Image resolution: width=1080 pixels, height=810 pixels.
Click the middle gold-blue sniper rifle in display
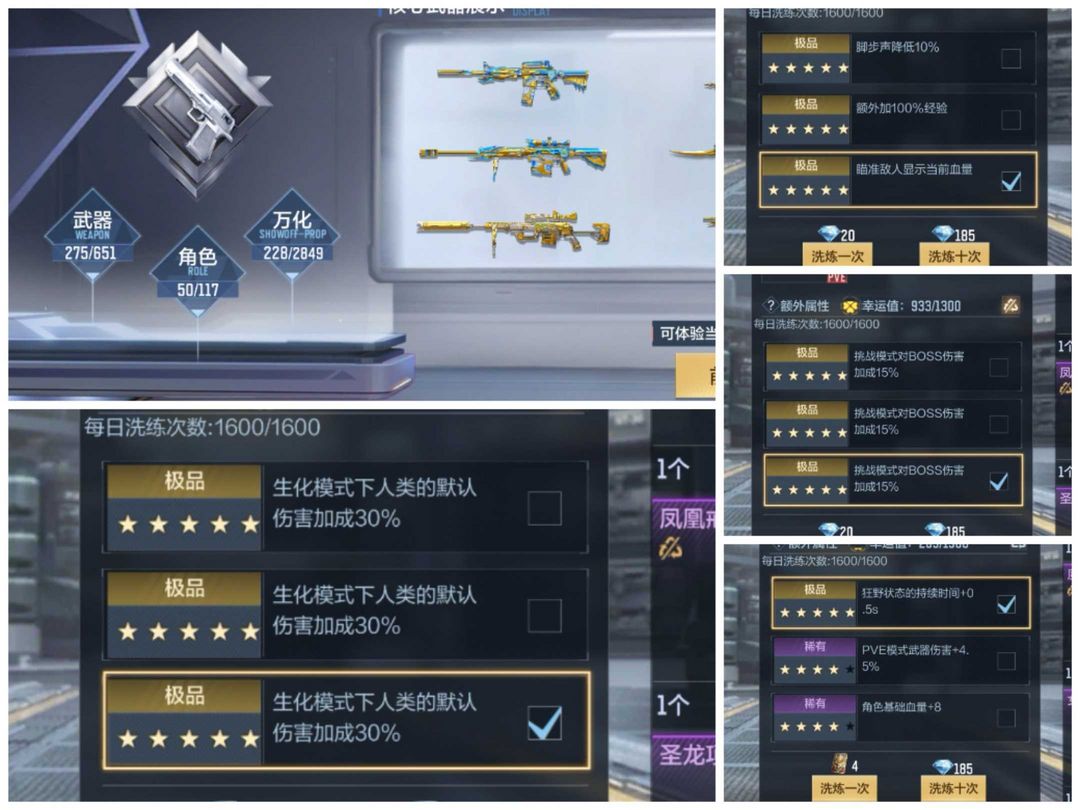click(513, 157)
